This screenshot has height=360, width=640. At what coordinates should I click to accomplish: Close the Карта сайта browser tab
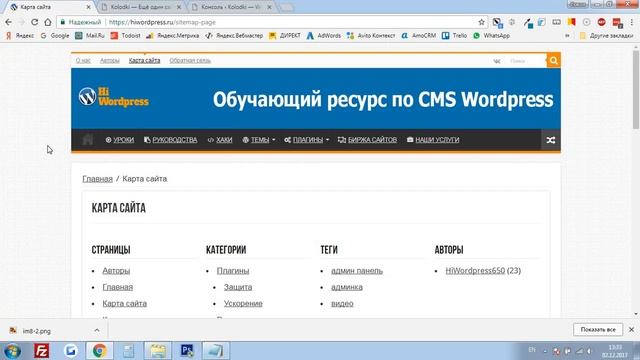click(x=89, y=7)
